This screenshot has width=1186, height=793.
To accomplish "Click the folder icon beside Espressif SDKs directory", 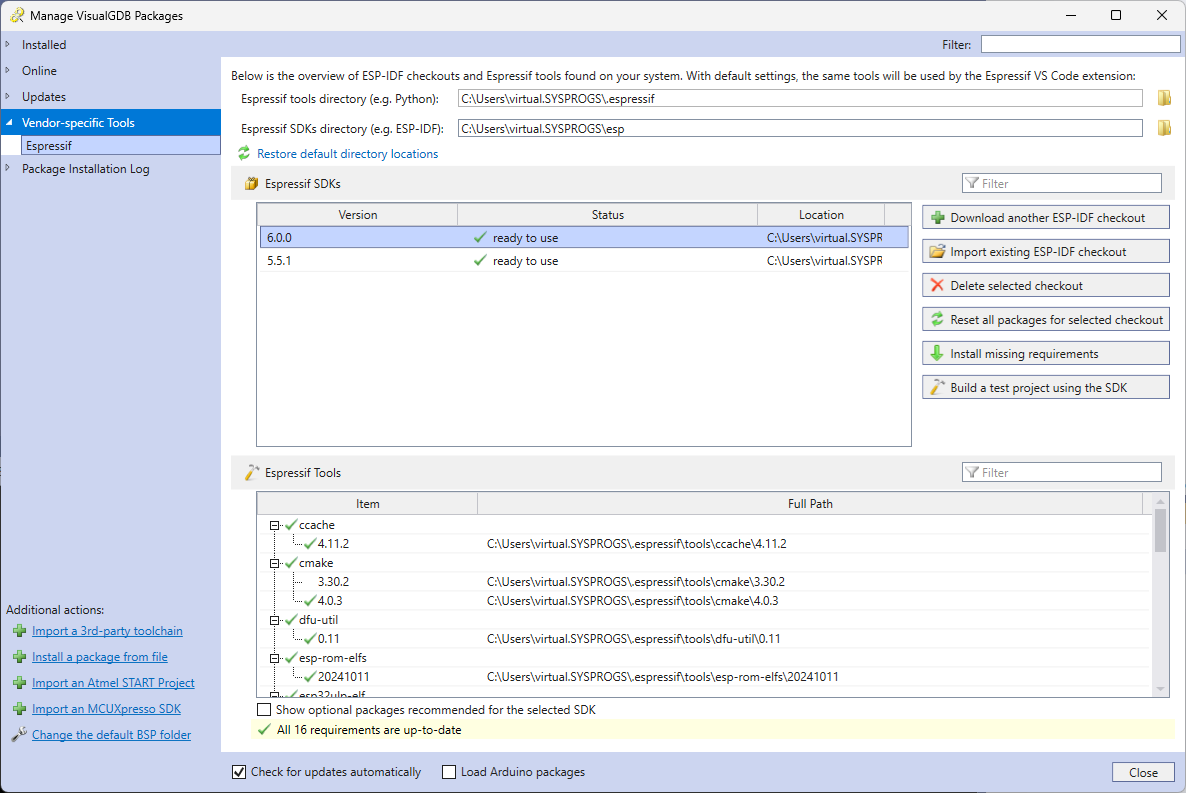I will coord(1164,129).
